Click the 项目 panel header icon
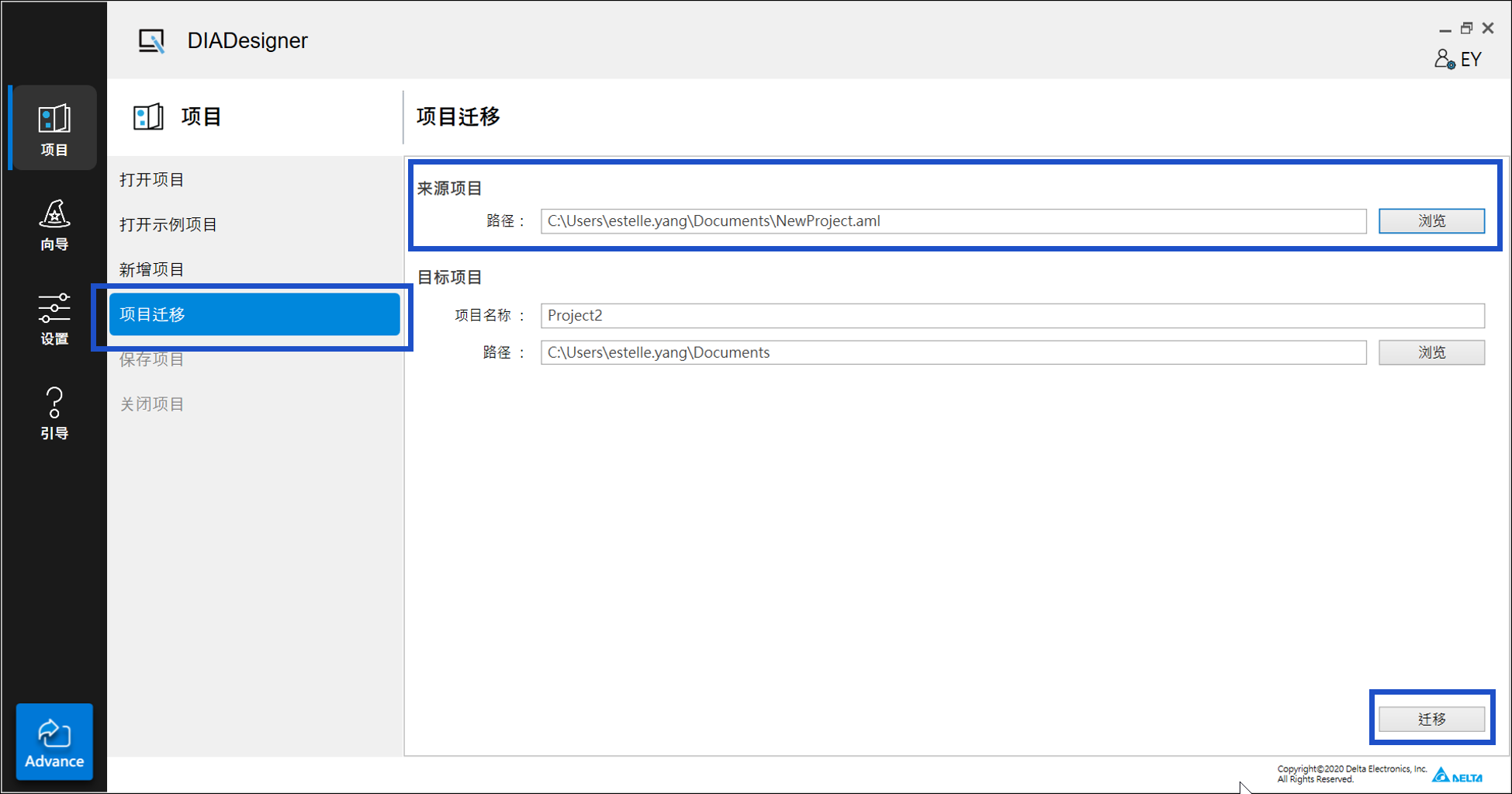This screenshot has height=794, width=1512. coord(148,117)
